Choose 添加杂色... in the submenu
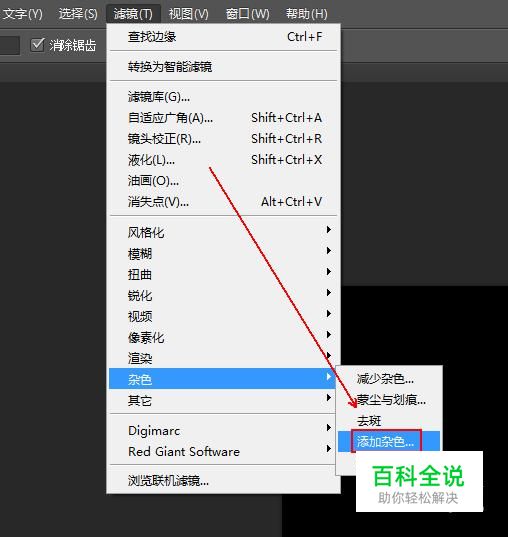 [x=389, y=441]
